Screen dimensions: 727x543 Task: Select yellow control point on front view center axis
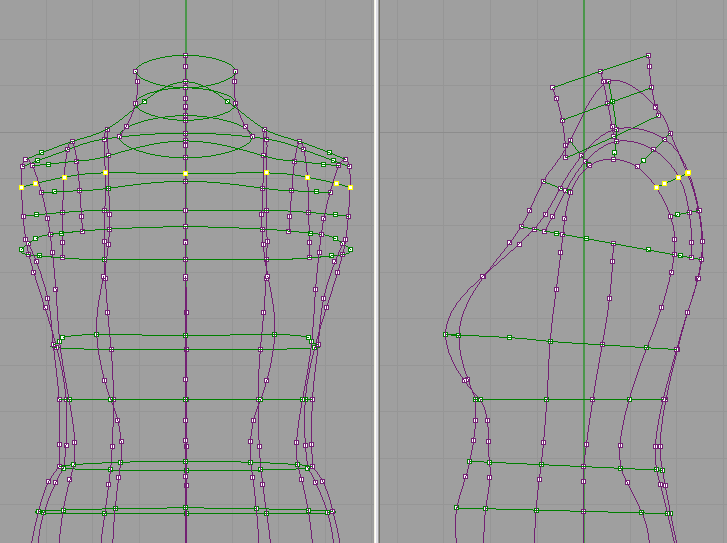coord(185,173)
